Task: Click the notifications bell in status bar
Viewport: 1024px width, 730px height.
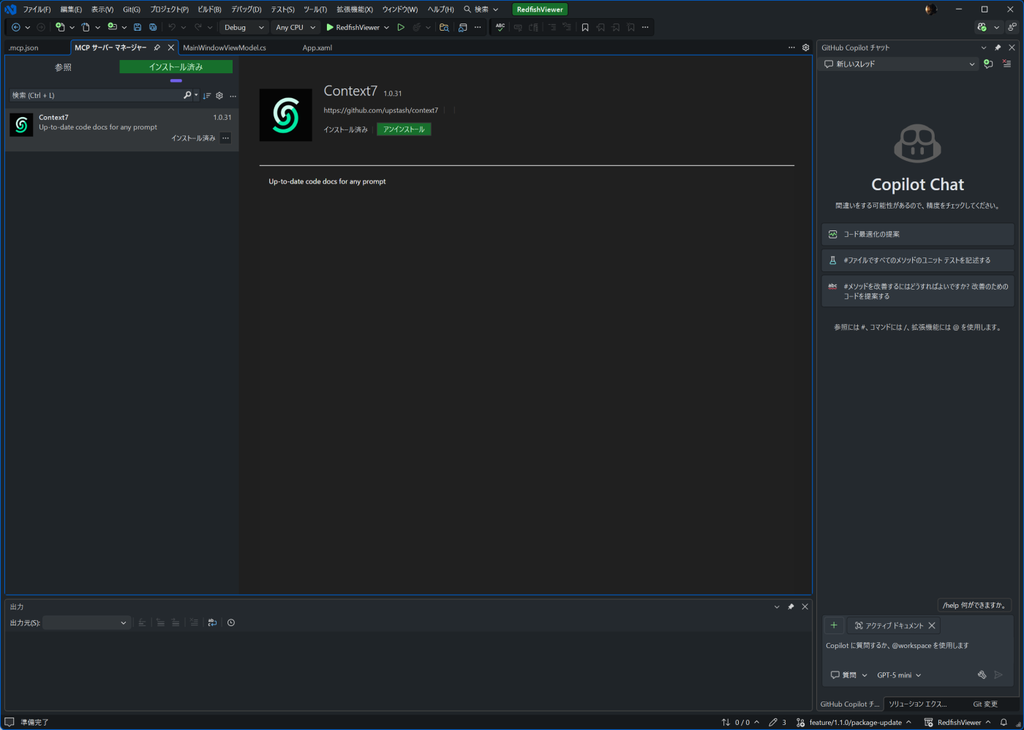Action: (1004, 722)
